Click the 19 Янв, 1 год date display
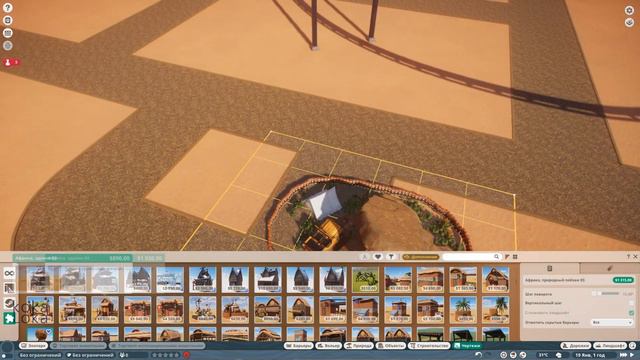 pyautogui.click(x=591, y=355)
